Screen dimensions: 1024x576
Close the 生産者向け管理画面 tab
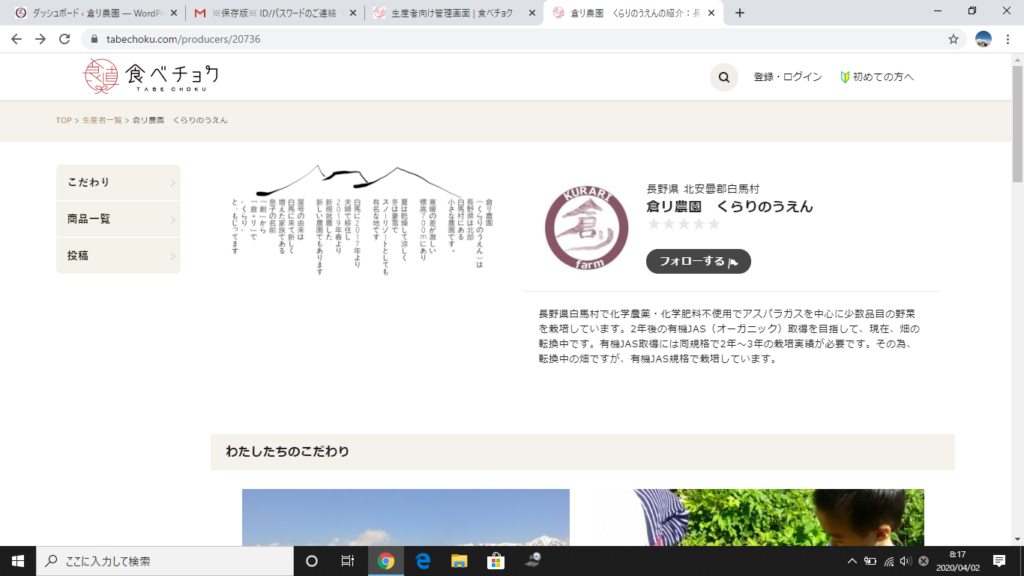point(532,13)
